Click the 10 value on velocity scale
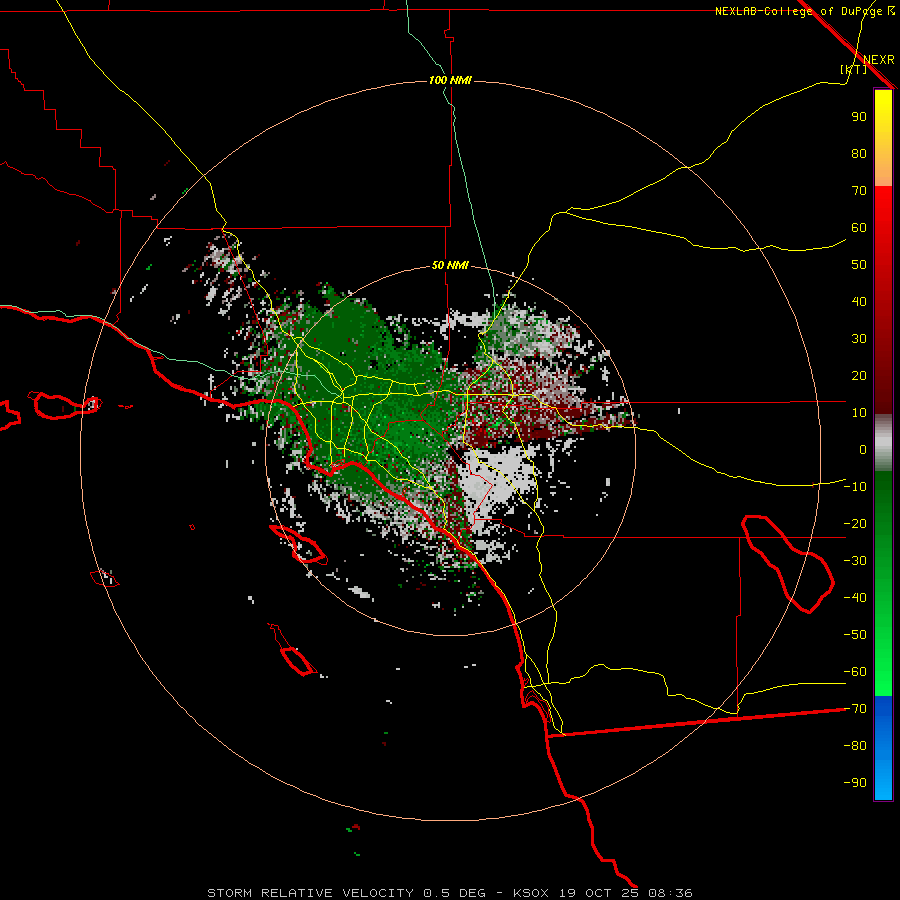Image resolution: width=900 pixels, height=900 pixels. point(859,413)
